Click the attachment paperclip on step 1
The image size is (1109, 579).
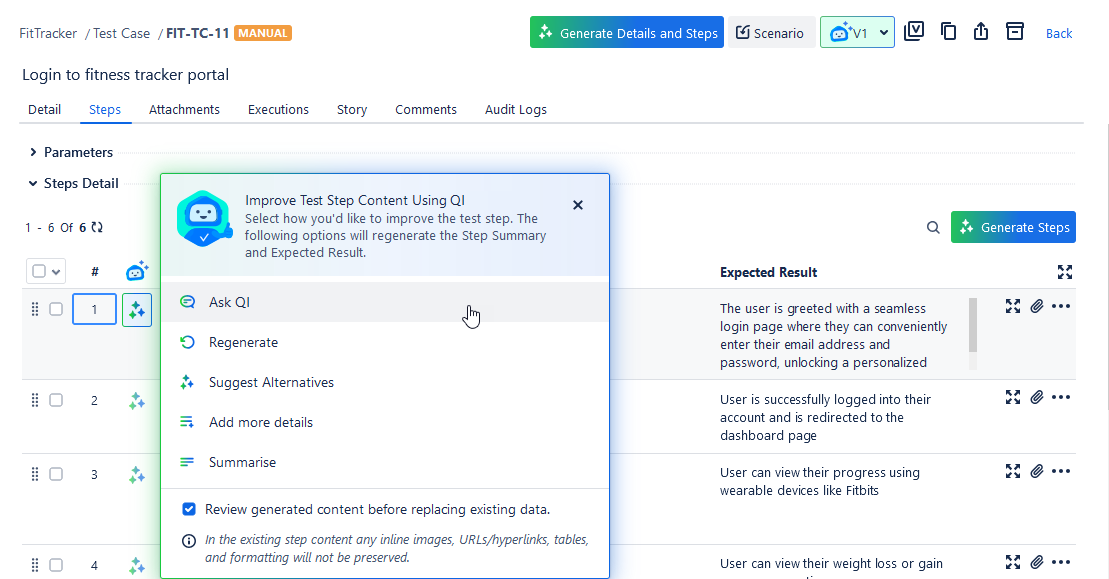[1037, 307]
